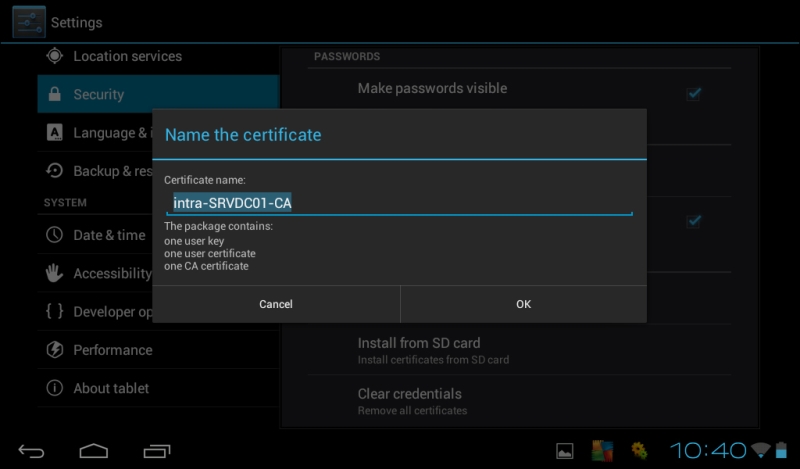Click 'one user key' text
Viewport: 800px width, 469px height.
point(194,241)
